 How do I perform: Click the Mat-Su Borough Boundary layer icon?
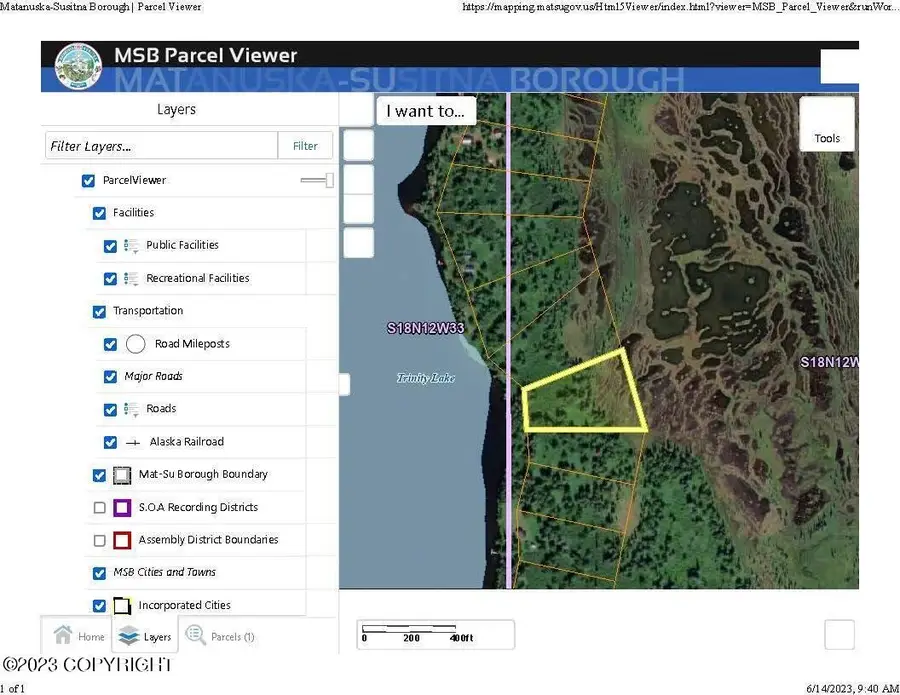[x=122, y=474]
